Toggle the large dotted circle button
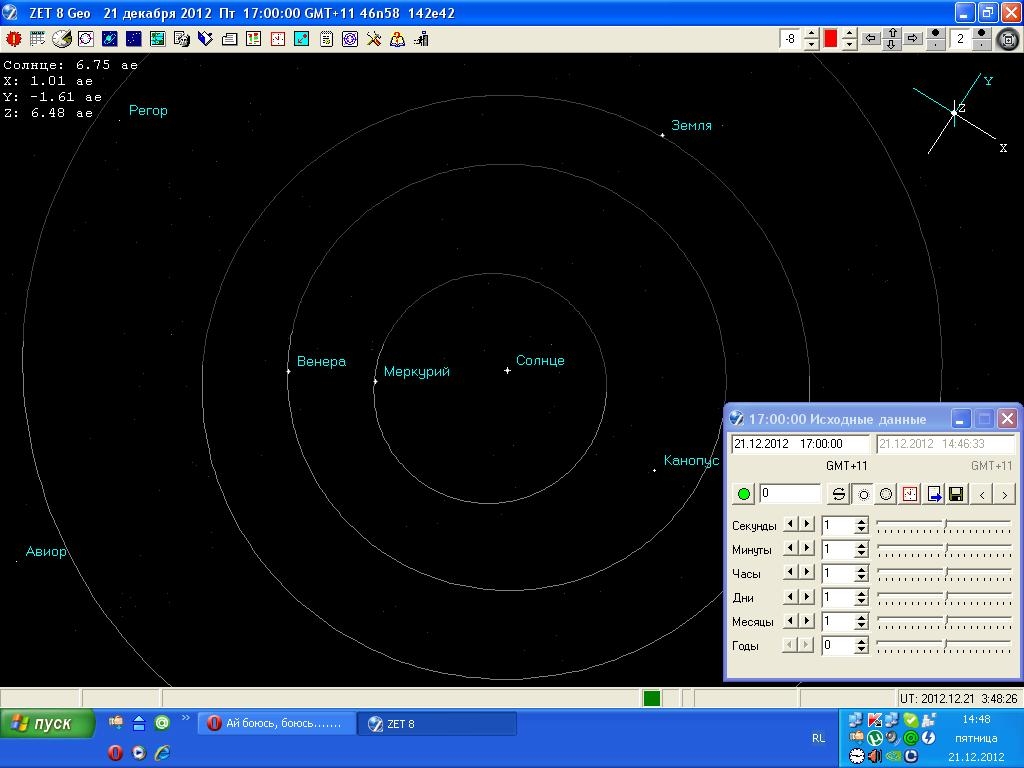The image size is (1024, 768). [886, 494]
